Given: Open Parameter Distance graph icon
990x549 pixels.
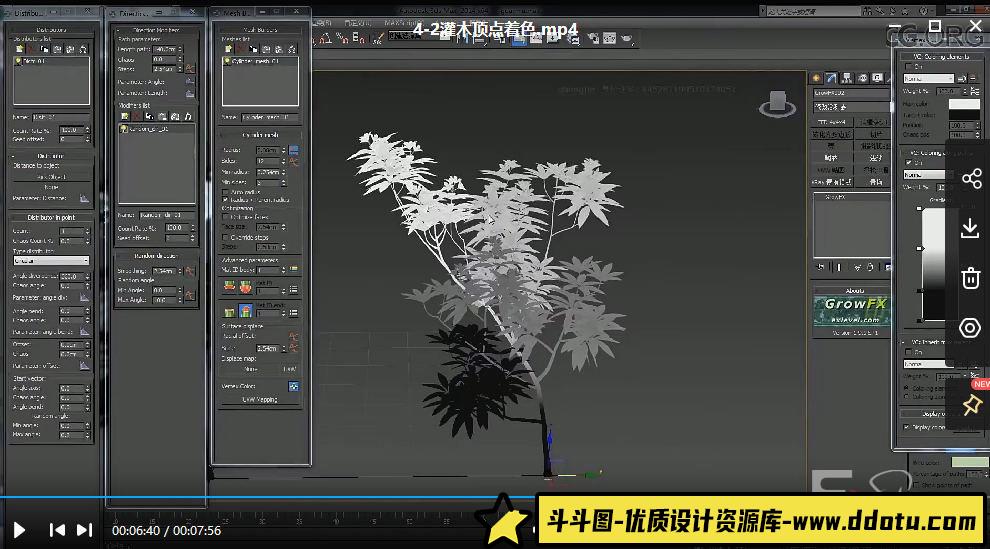Looking at the screenshot, I should [84, 198].
